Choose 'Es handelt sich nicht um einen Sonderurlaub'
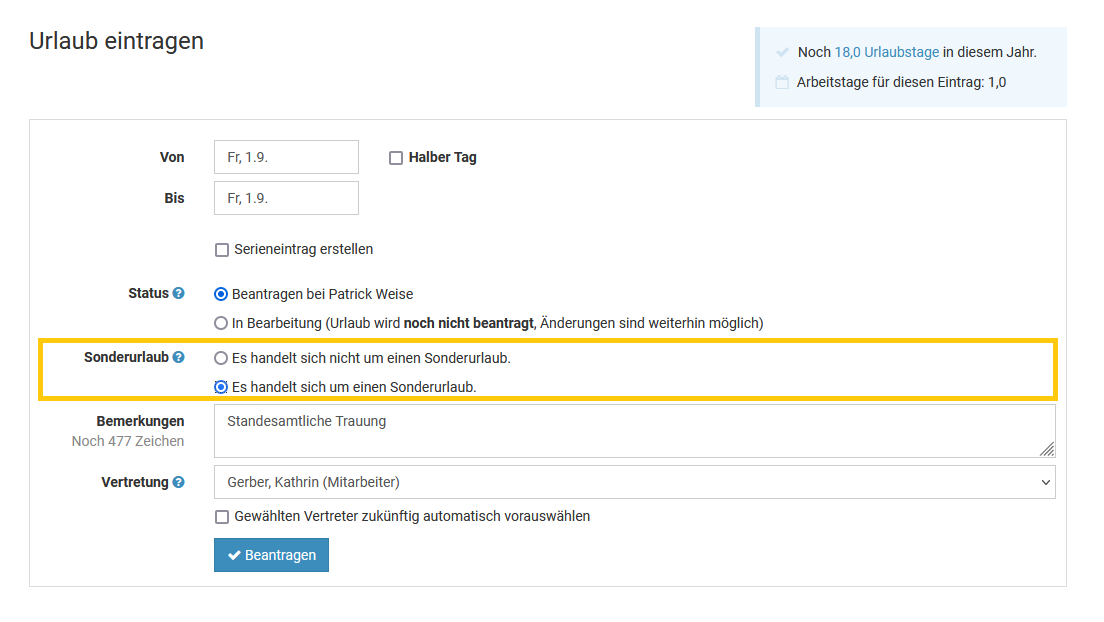The image size is (1104, 622). point(221,358)
